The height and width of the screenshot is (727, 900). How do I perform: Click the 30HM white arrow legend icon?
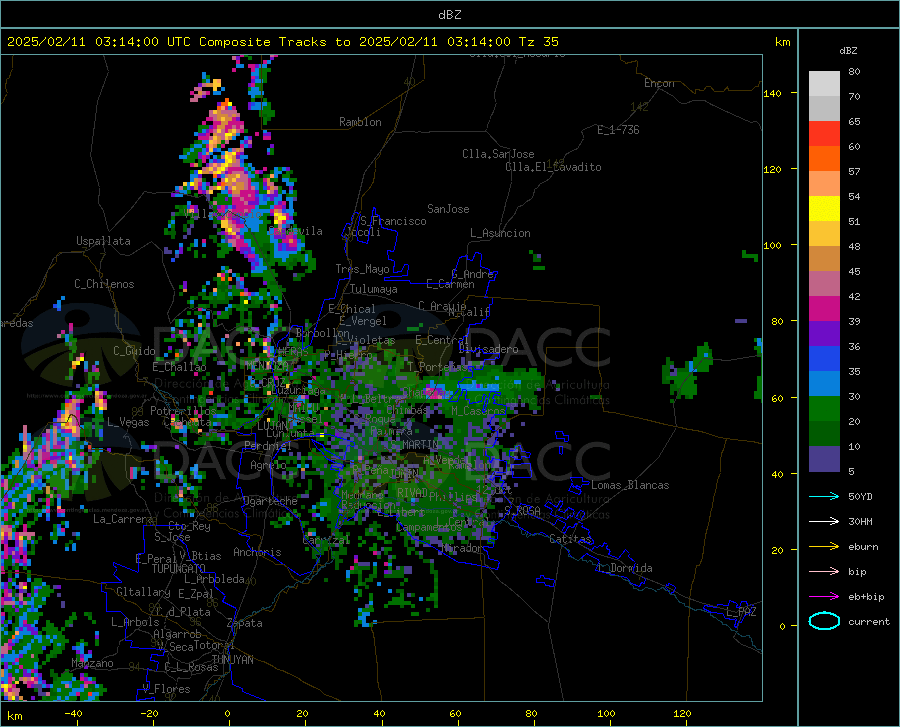coord(824,522)
